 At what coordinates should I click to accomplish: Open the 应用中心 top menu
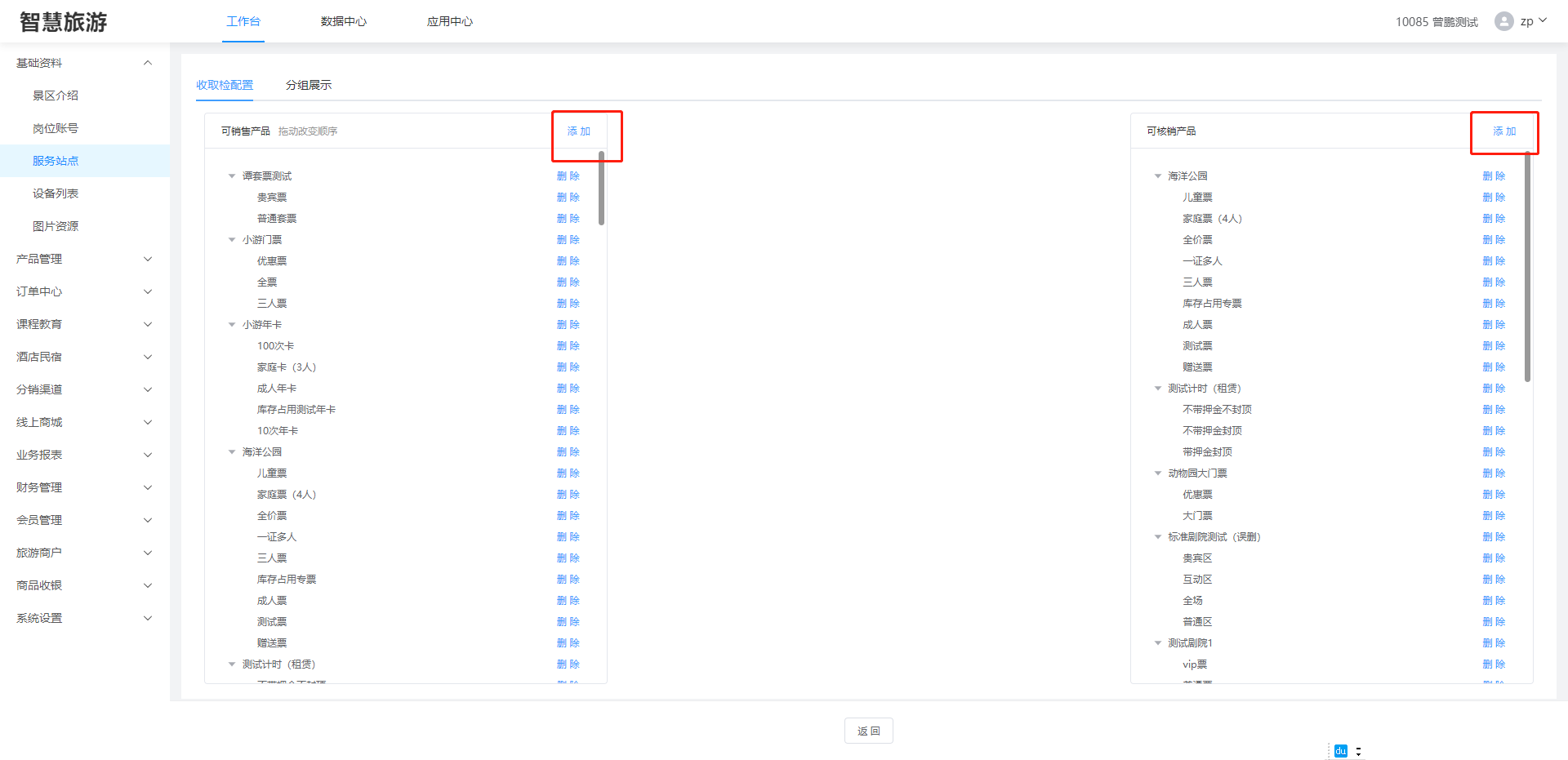(x=449, y=21)
